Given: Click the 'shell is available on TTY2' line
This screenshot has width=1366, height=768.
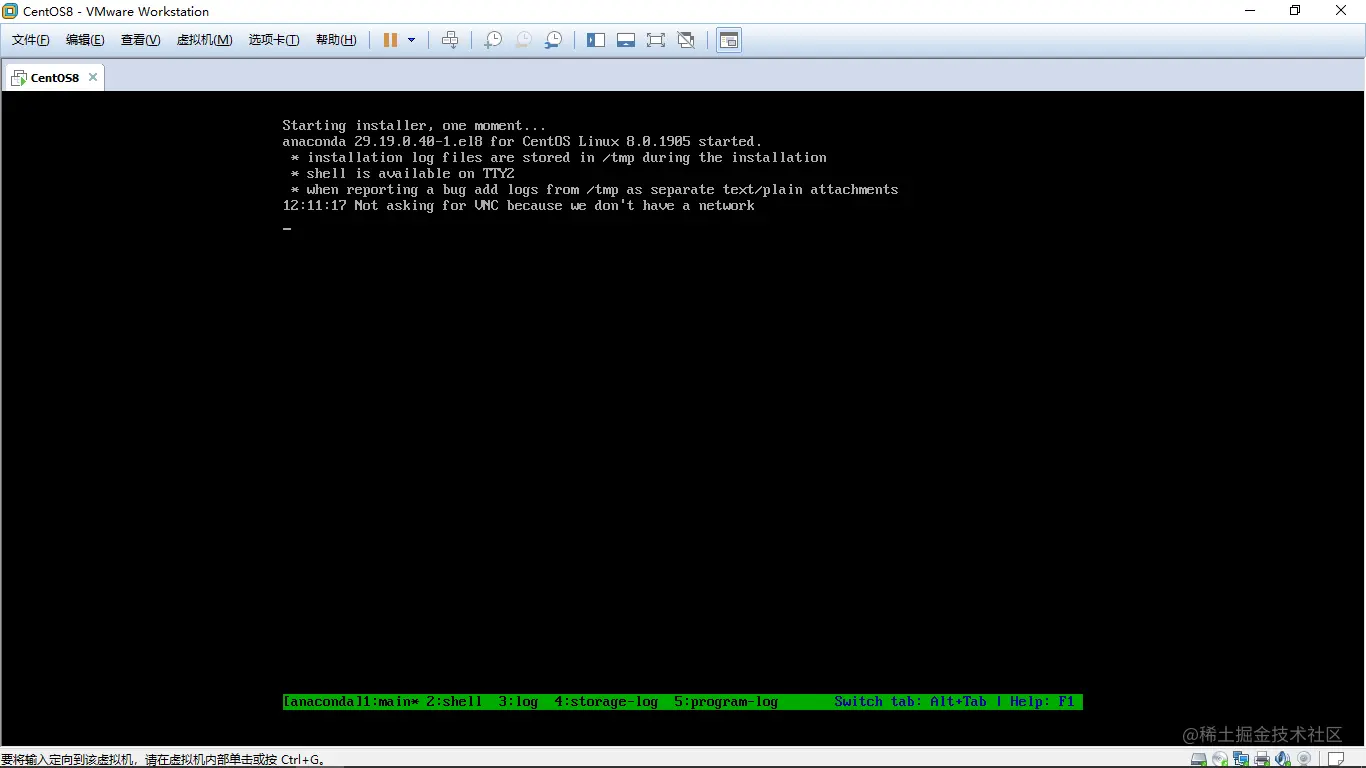Looking at the screenshot, I should [402, 174].
